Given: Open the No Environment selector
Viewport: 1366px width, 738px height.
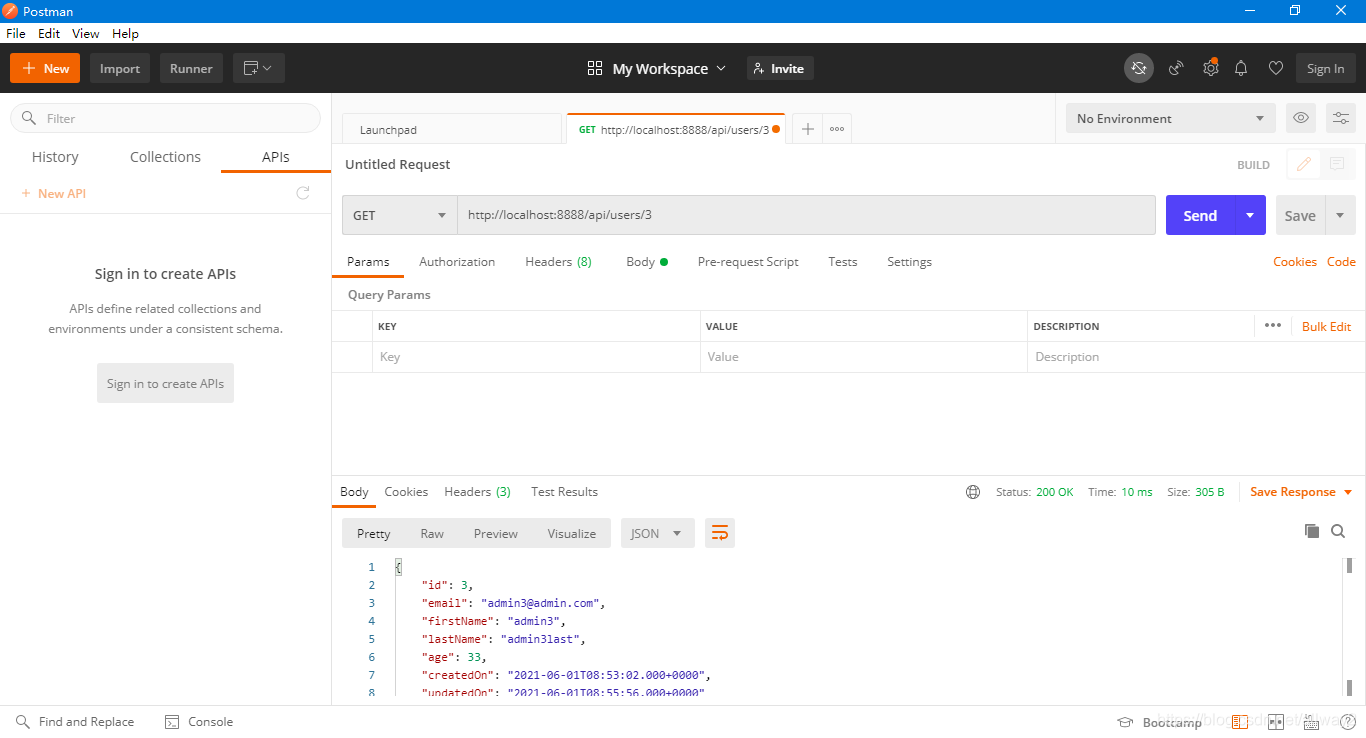Looking at the screenshot, I should click(1171, 118).
